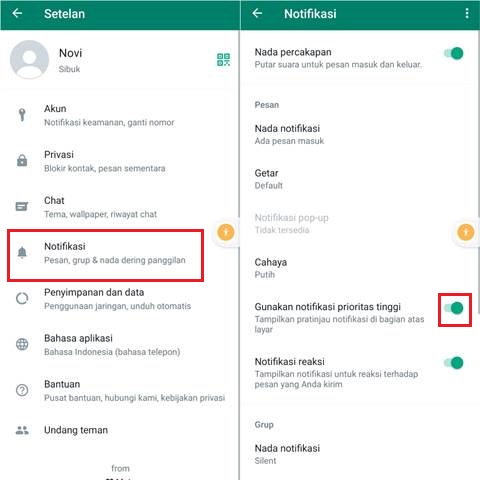
Task: Turn off Notifikasi reaksi switch
Action: (x=454, y=363)
